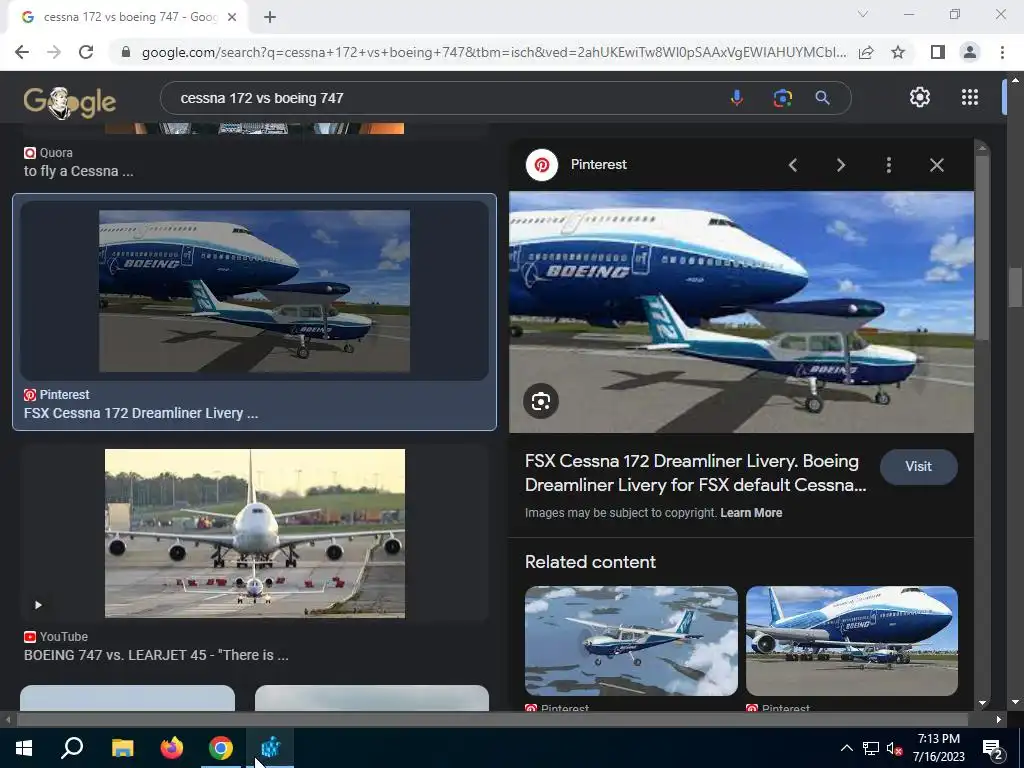Click the Visit button
Screen dimensions: 1024x768
click(918, 466)
